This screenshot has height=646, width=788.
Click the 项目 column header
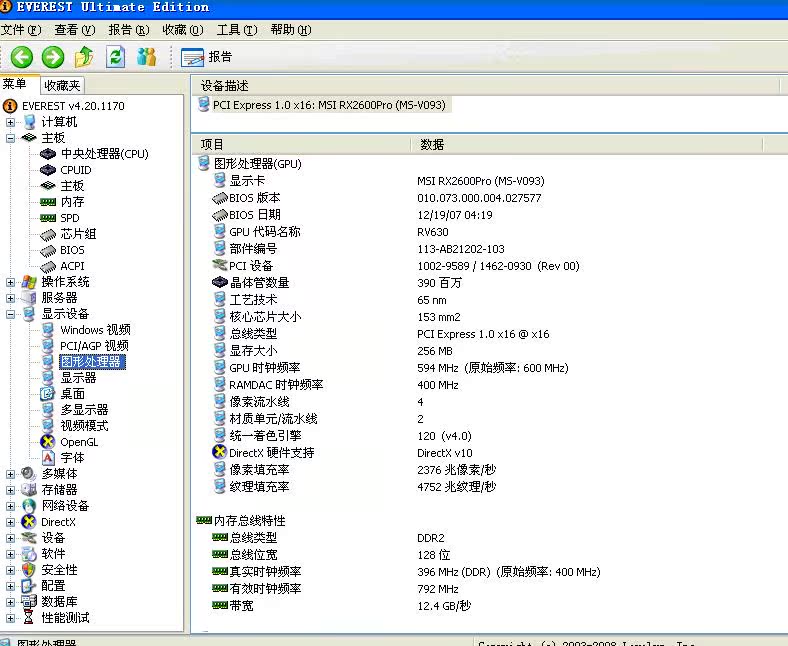[x=300, y=145]
